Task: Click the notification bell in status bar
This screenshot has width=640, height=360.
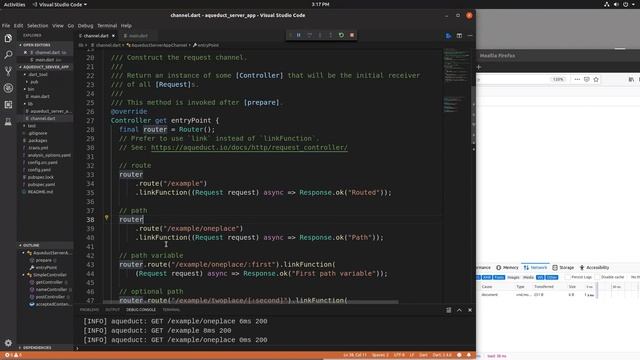Action: coord(469,355)
